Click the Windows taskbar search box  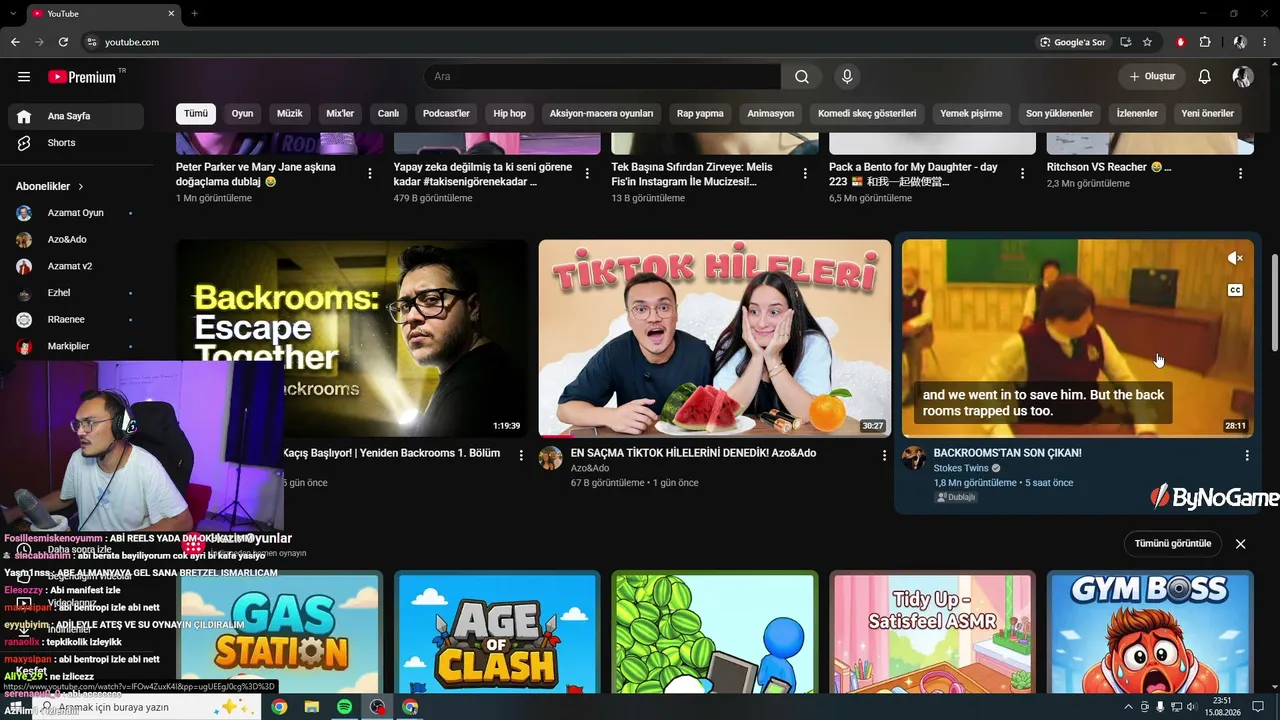(x=148, y=707)
